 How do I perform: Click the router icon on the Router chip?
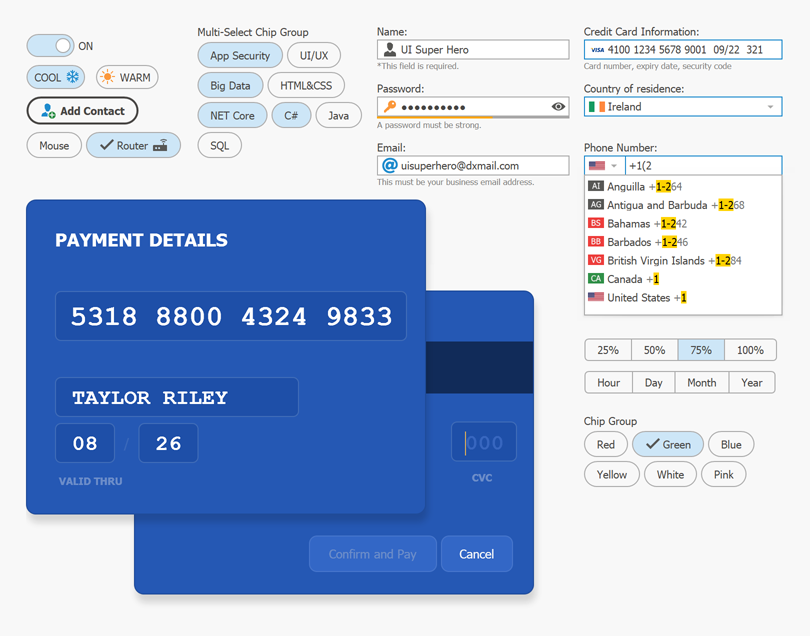click(x=161, y=145)
